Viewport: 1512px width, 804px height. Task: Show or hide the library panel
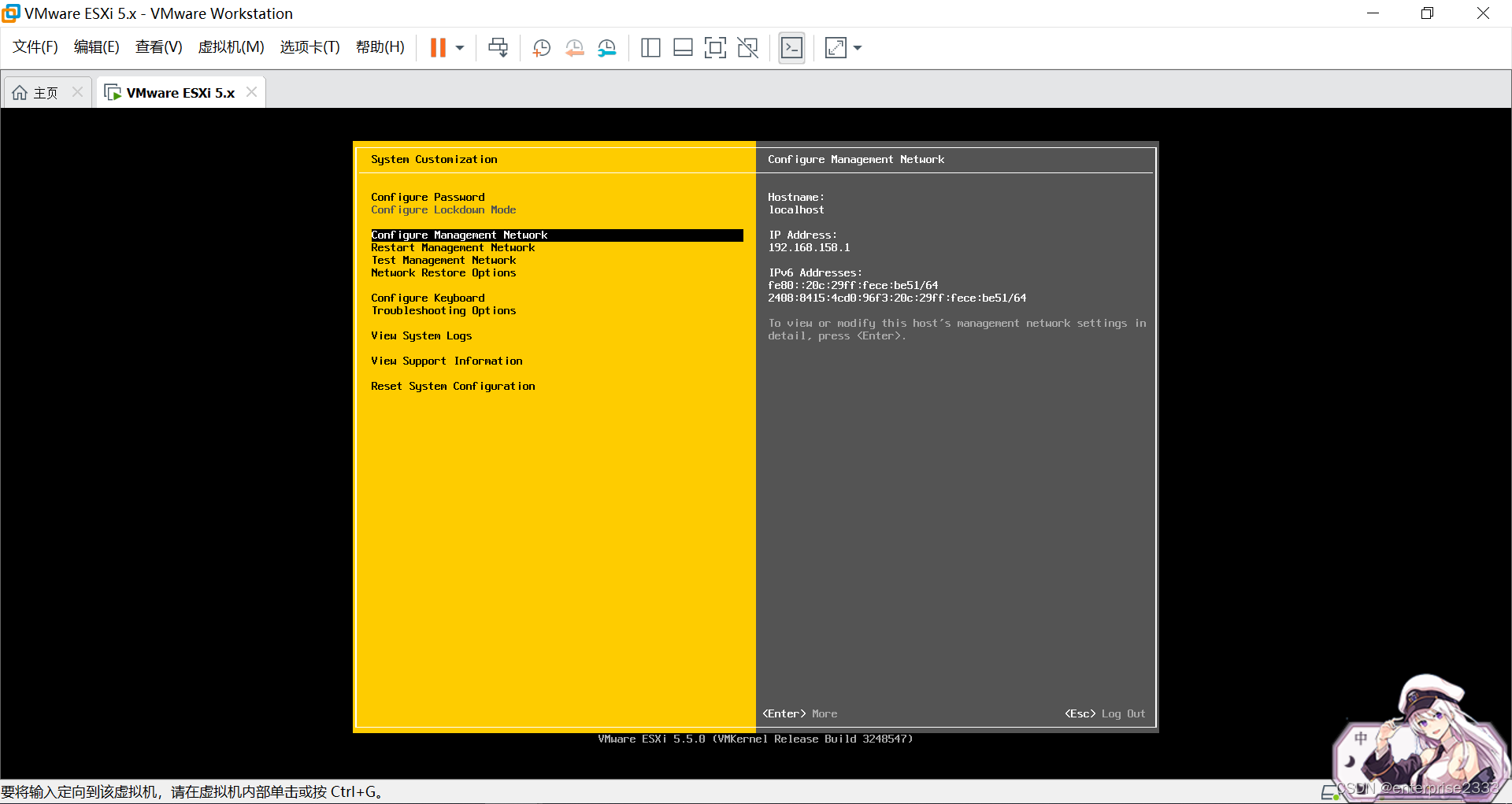click(x=650, y=47)
